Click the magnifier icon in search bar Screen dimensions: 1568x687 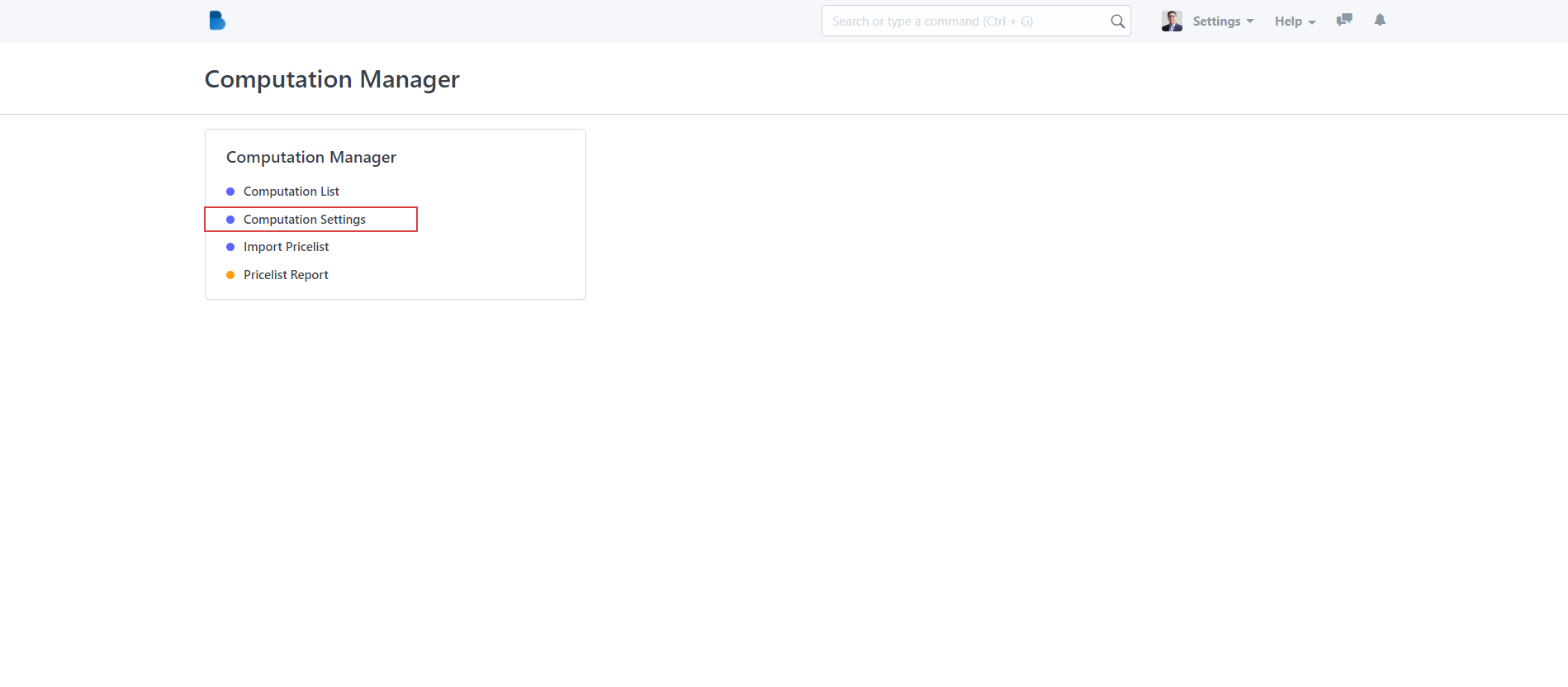[1117, 21]
